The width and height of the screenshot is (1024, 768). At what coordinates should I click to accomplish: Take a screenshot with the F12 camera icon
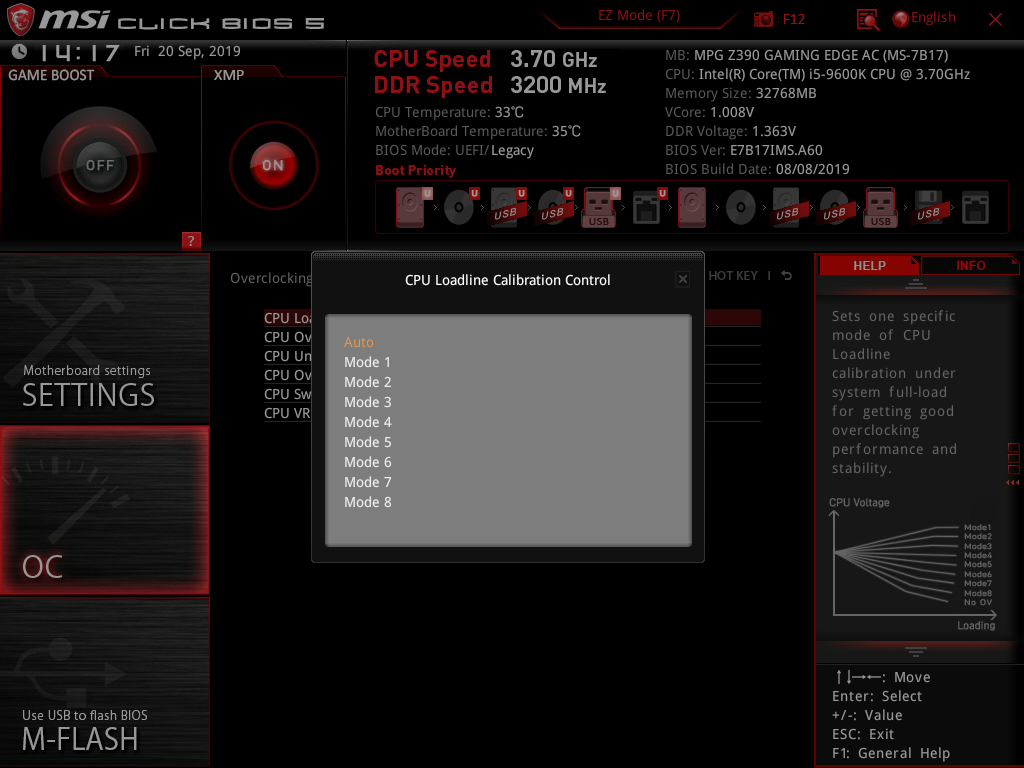763,19
